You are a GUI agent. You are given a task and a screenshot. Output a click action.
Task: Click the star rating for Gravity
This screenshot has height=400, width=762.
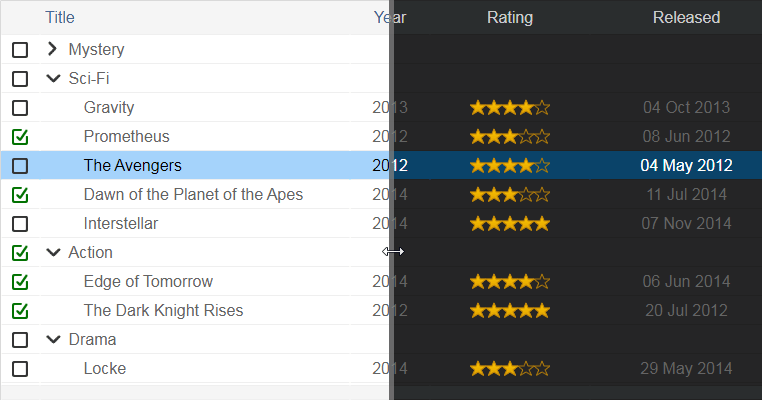(x=510, y=107)
